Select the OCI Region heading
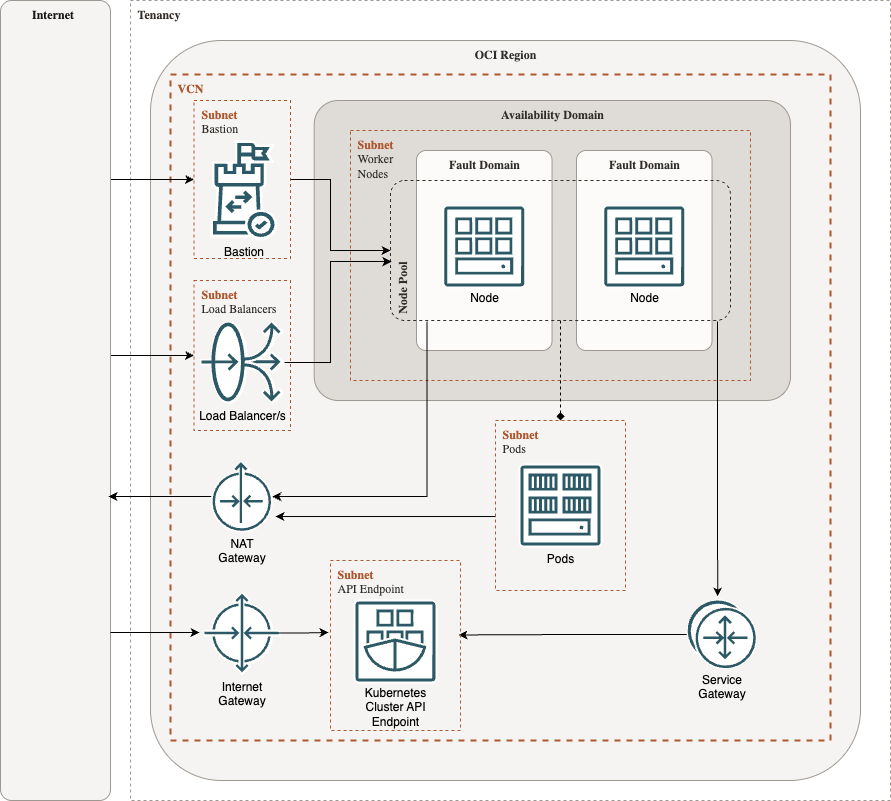Viewport: 891px width, 801px height. (505, 55)
